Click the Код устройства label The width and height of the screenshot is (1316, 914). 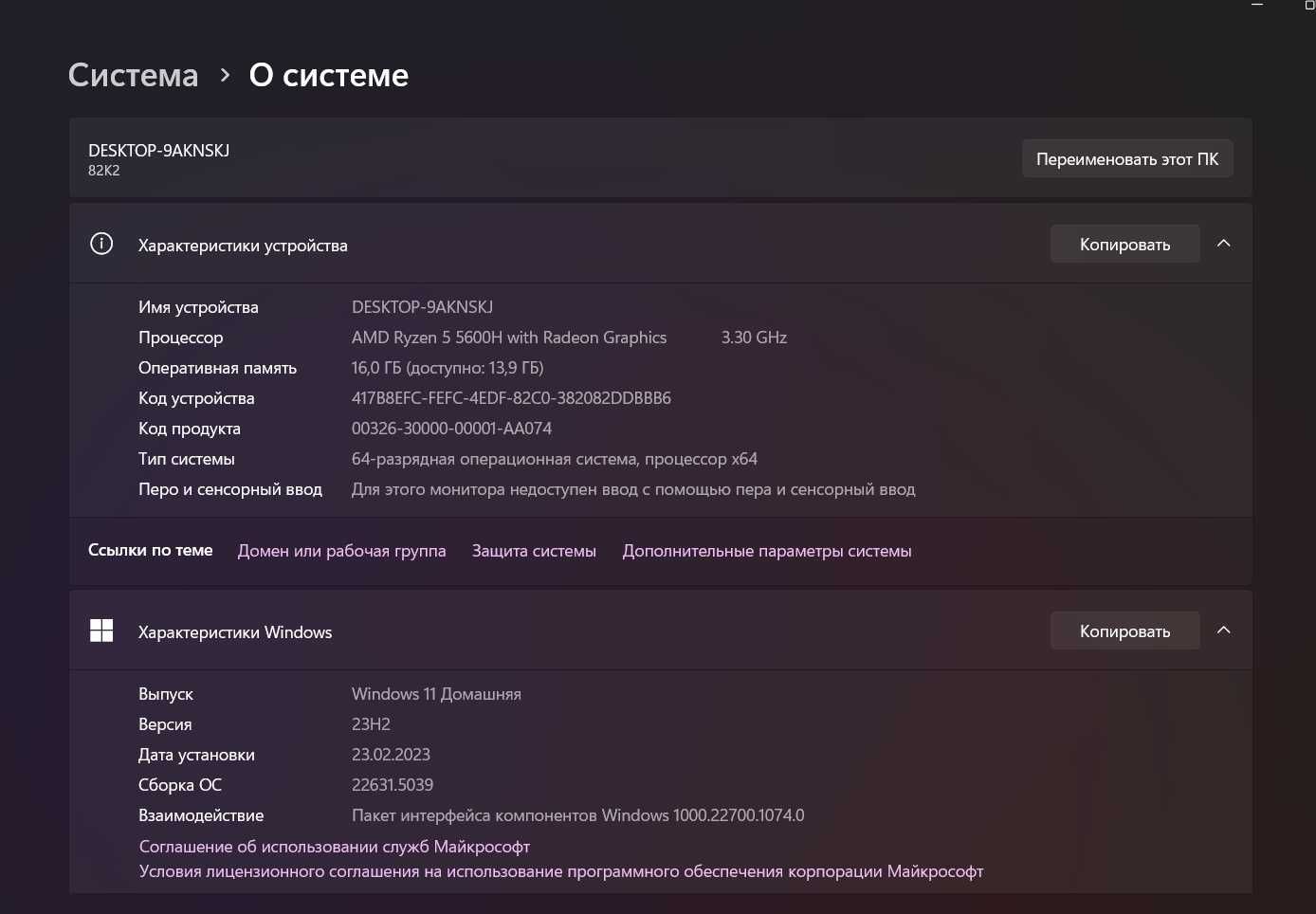pos(196,398)
